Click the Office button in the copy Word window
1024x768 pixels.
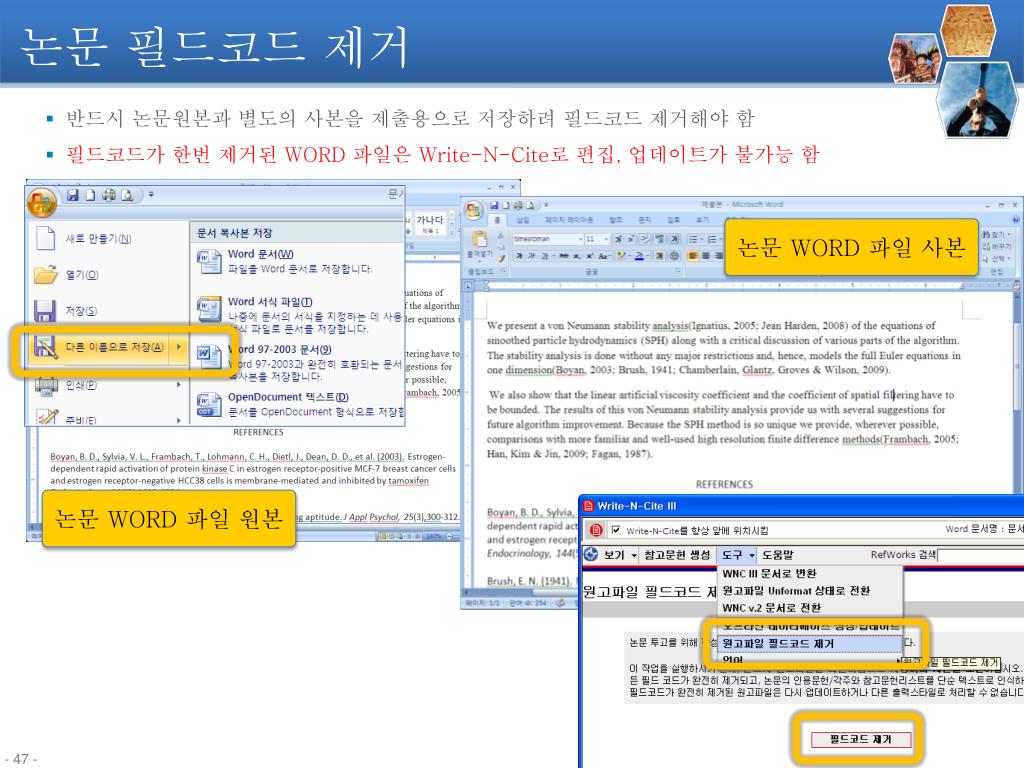click(x=473, y=210)
